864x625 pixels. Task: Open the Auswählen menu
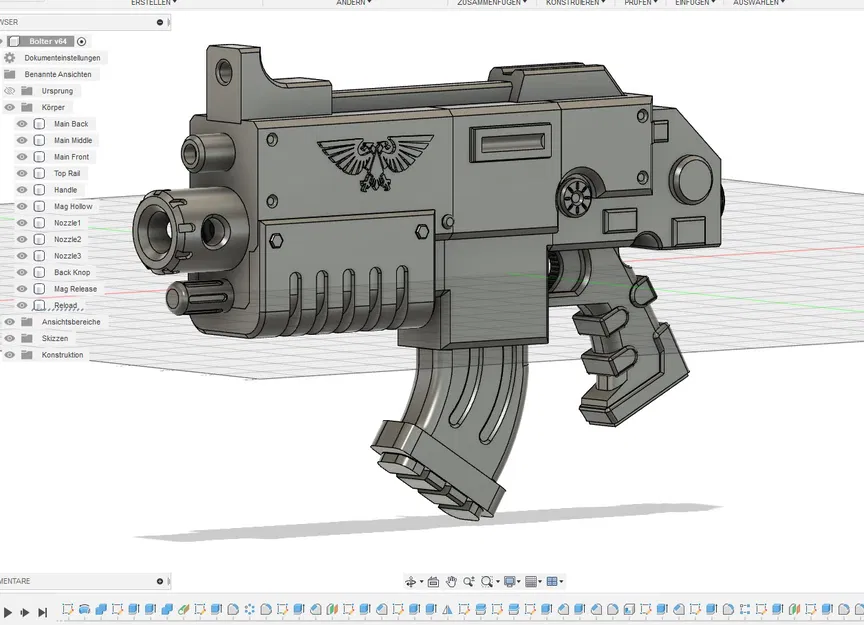758,3
